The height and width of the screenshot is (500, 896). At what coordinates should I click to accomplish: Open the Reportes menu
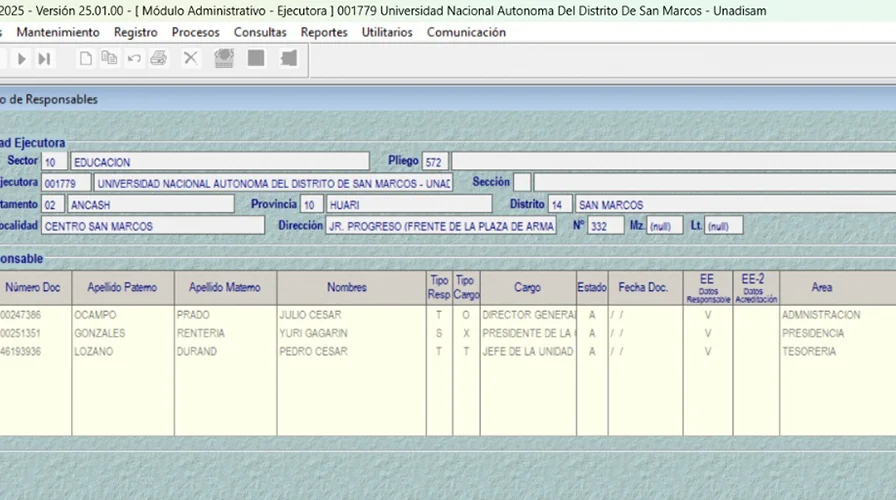324,33
